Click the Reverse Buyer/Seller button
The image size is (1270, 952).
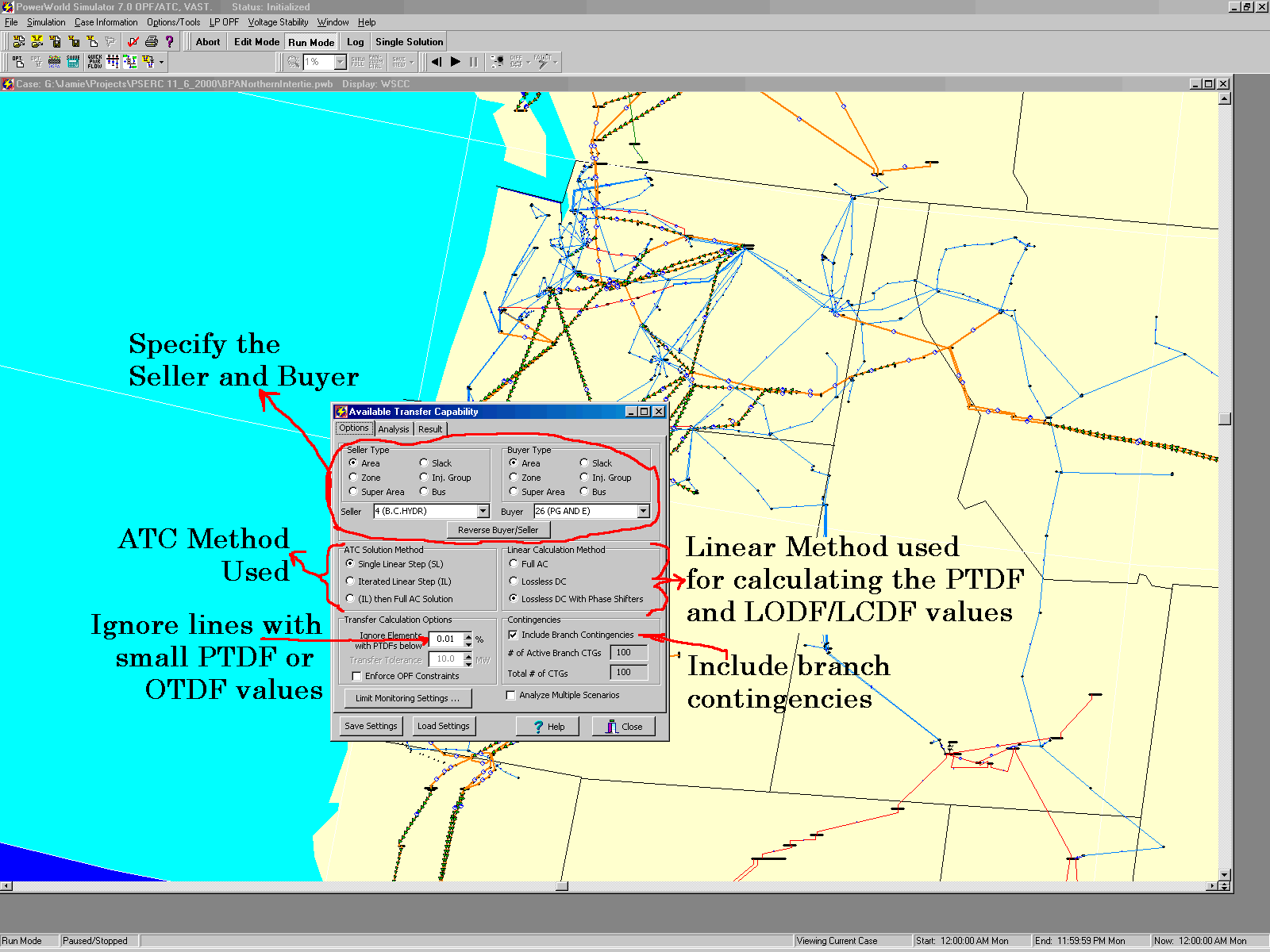(498, 530)
